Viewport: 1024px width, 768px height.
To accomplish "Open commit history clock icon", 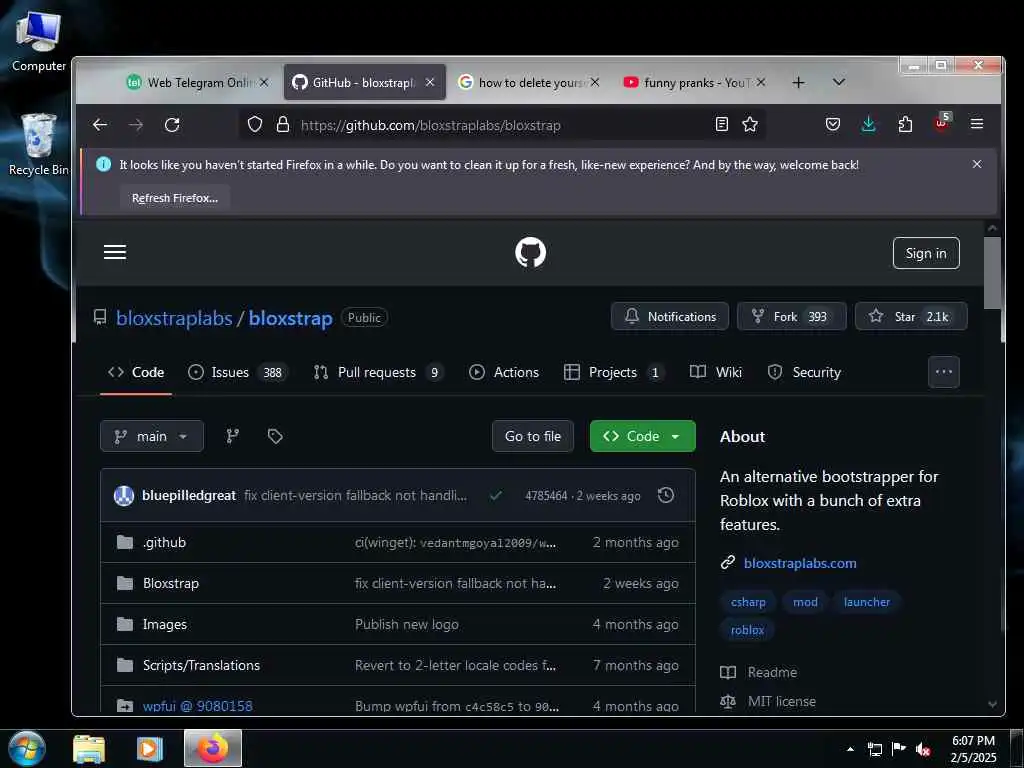I will point(665,495).
